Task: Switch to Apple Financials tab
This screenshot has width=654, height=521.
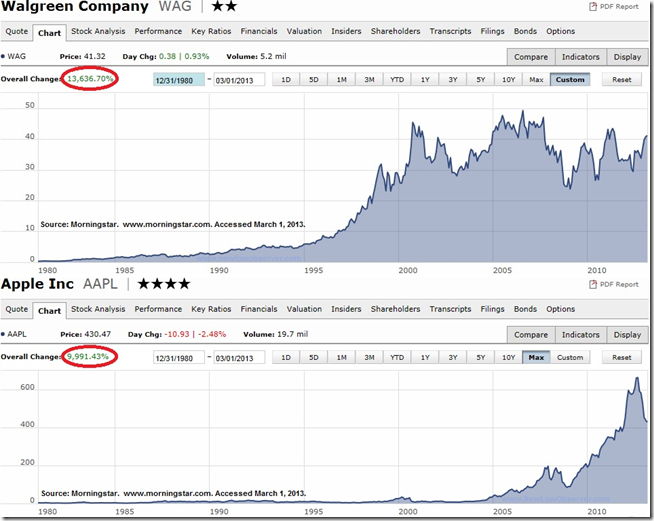Action: 259,309
